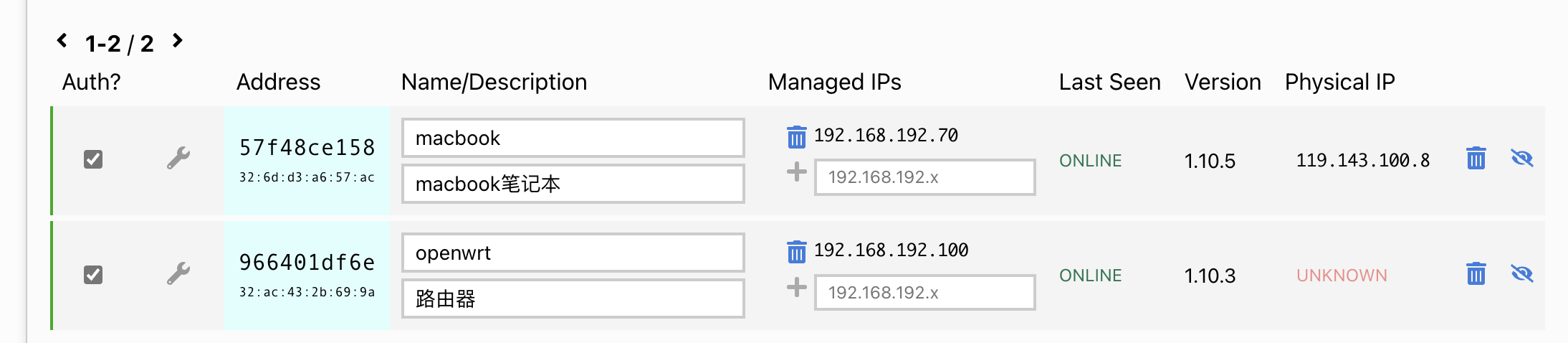
Task: Sort by Name/Description column header
Action: click(494, 82)
